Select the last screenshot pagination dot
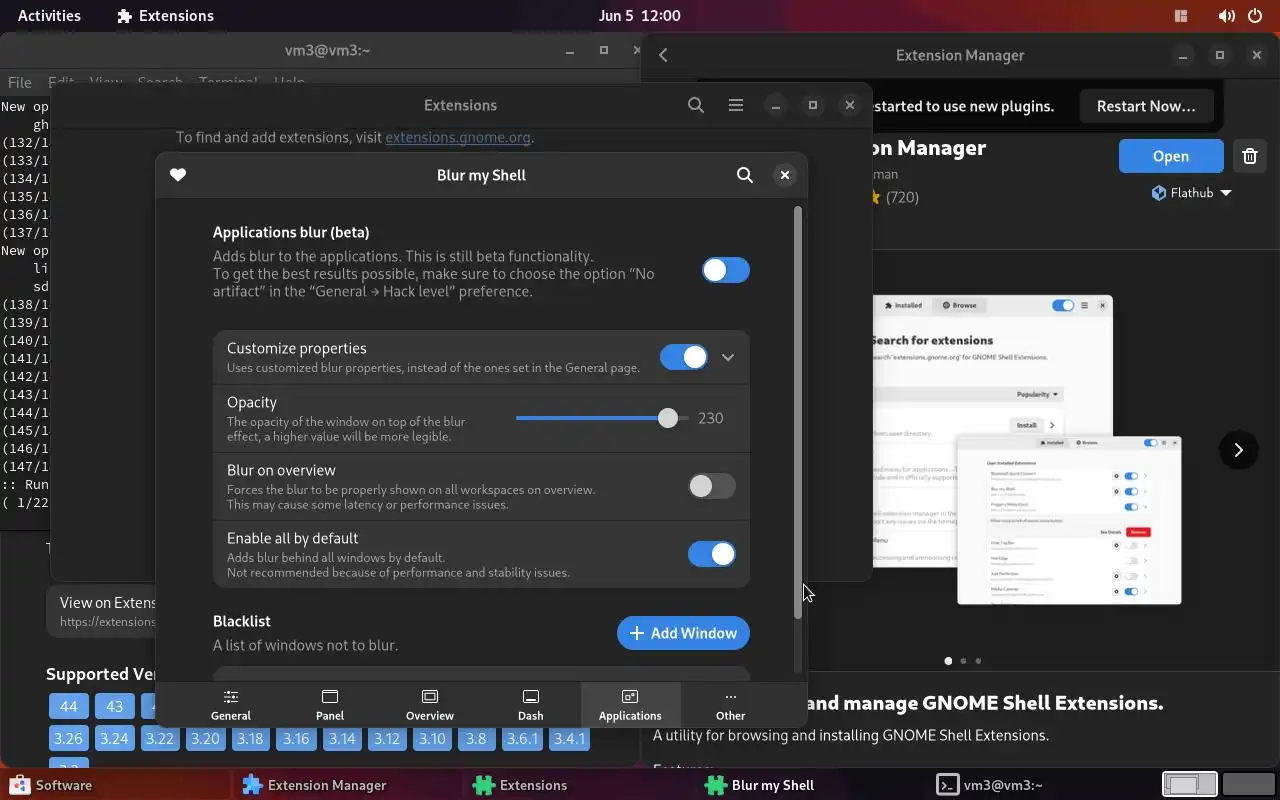Screen dimensions: 1280x800 point(978,661)
